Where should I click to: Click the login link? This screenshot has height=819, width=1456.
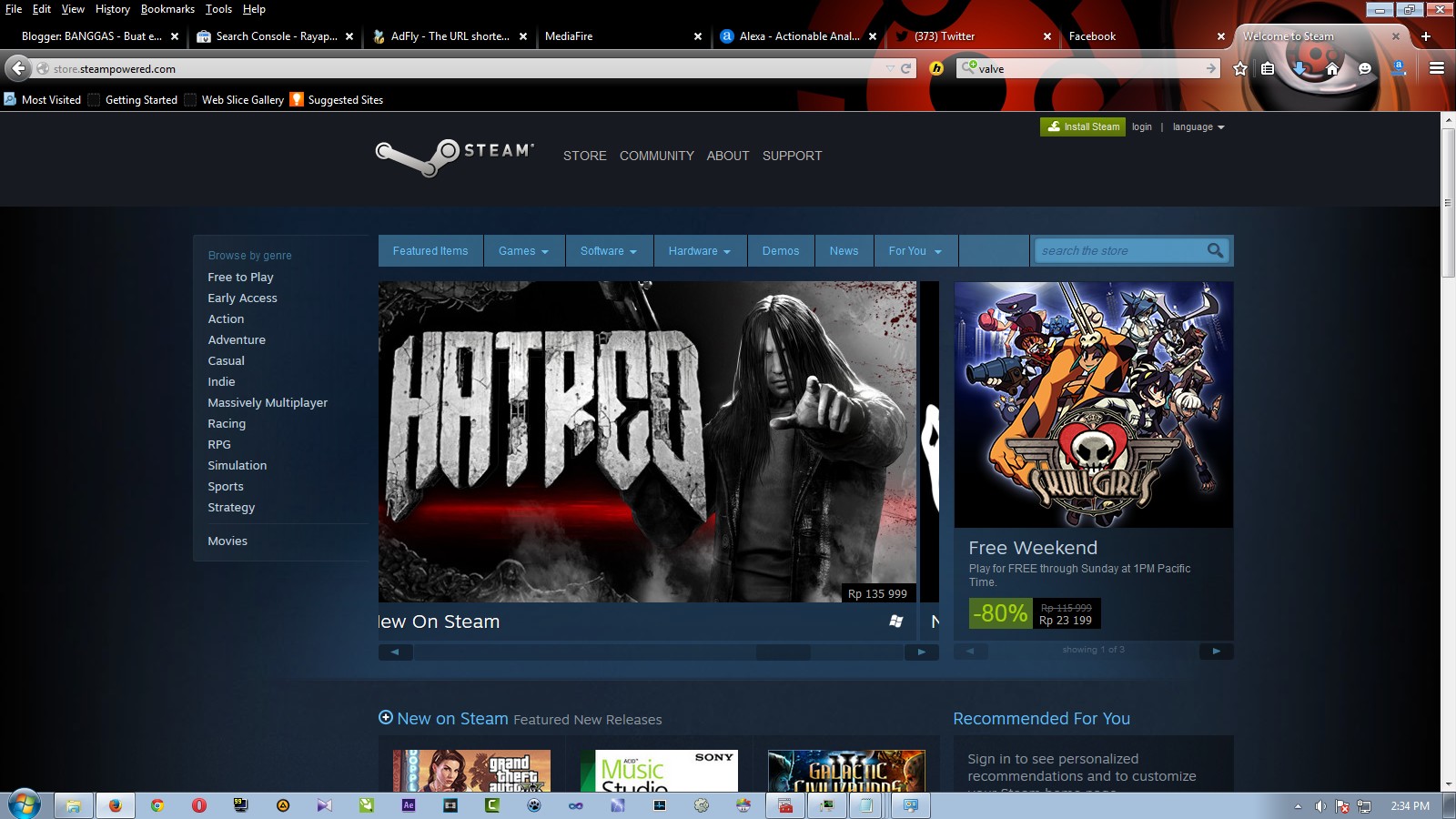1142,127
